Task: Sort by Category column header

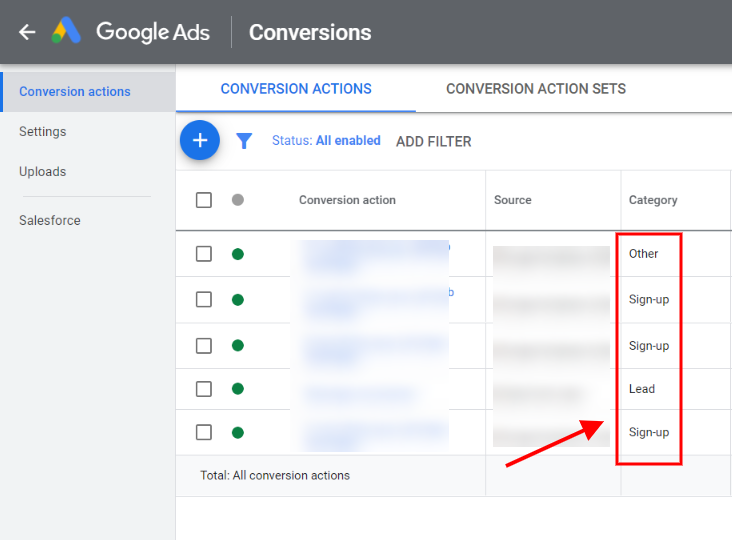Action: click(653, 200)
